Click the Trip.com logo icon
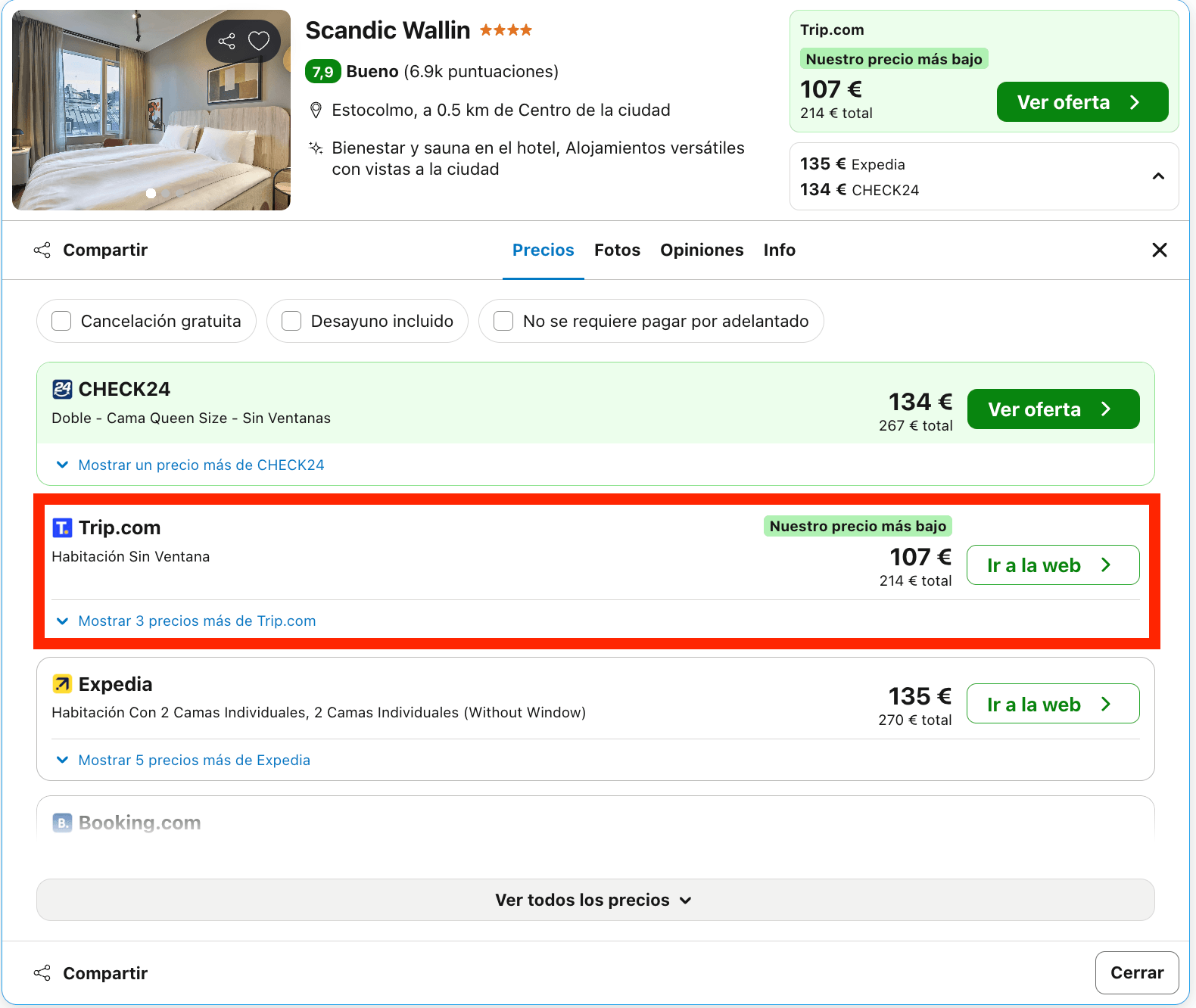1196x1008 pixels. tap(62, 527)
